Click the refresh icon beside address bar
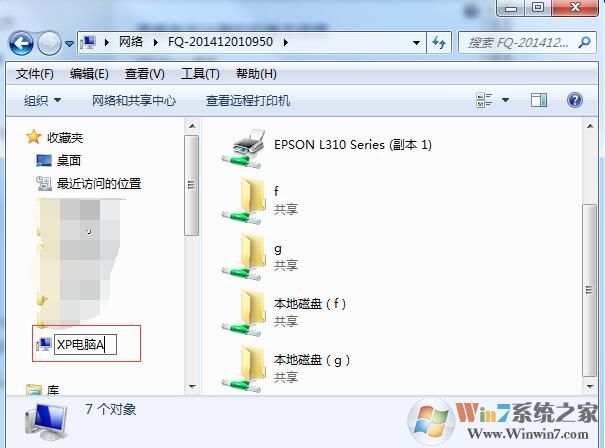Viewport: 605px width, 448px height. click(x=439, y=42)
